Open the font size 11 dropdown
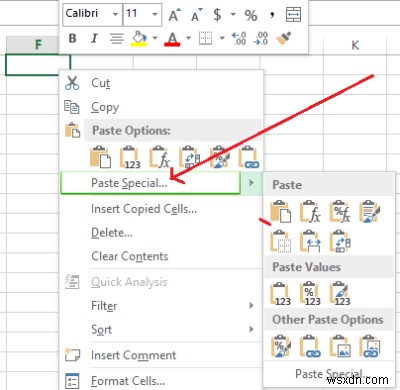The image size is (400, 390). pos(155,14)
